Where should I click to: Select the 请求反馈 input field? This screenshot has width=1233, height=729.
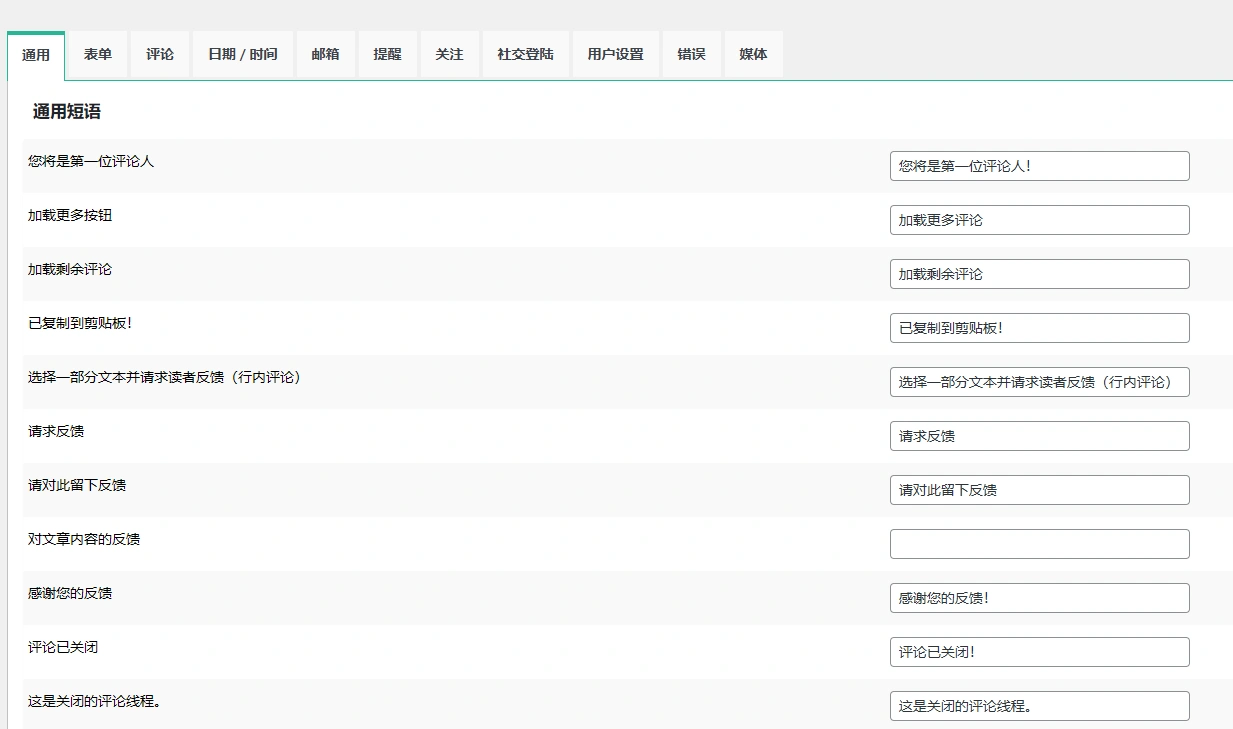click(1038, 435)
